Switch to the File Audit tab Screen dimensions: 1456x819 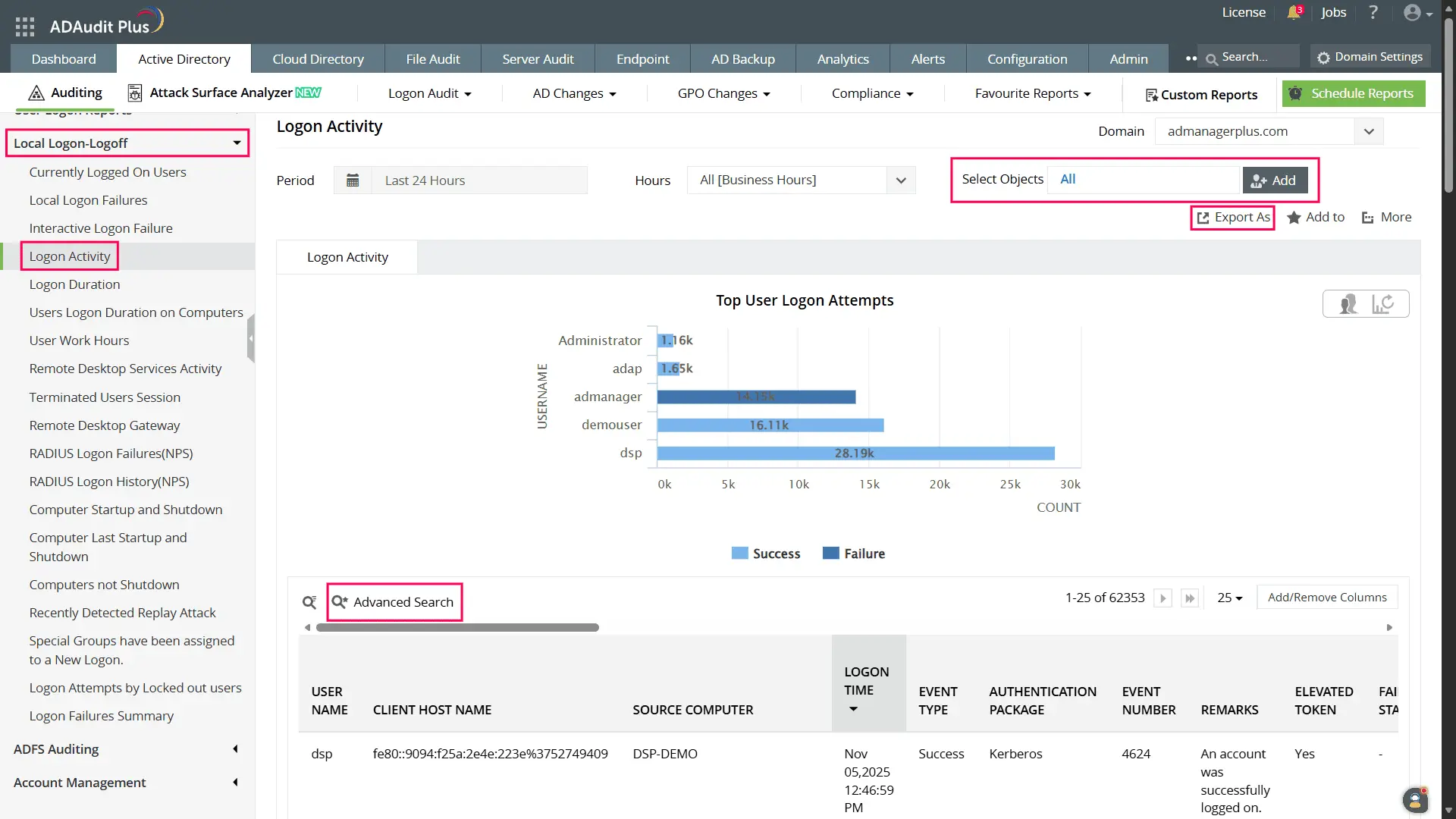tap(432, 59)
